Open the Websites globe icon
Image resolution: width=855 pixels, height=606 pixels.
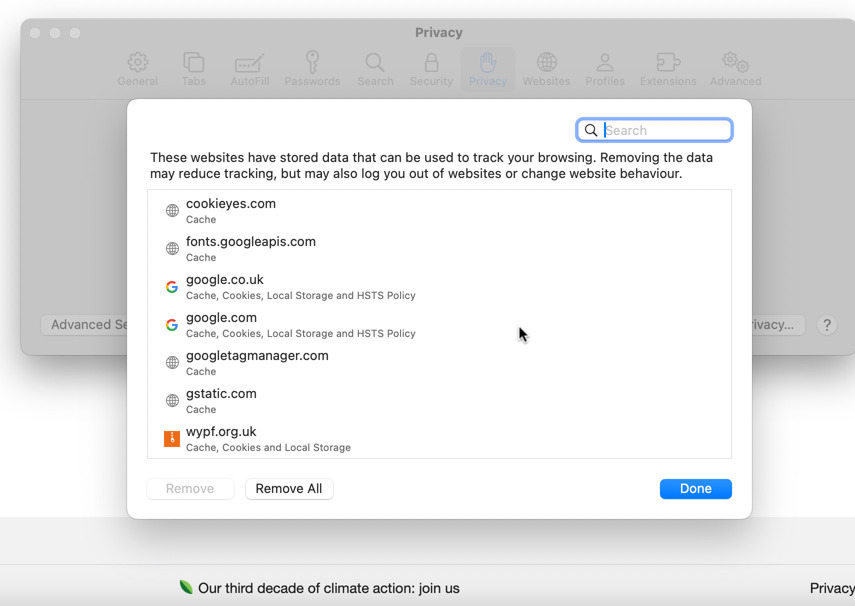point(546,63)
